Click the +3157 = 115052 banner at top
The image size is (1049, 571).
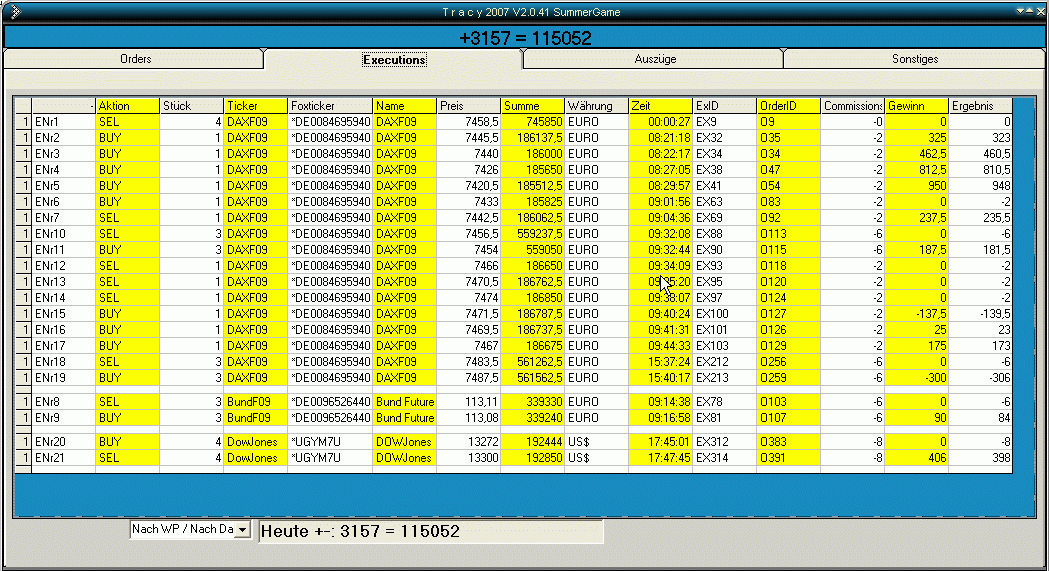[524, 39]
